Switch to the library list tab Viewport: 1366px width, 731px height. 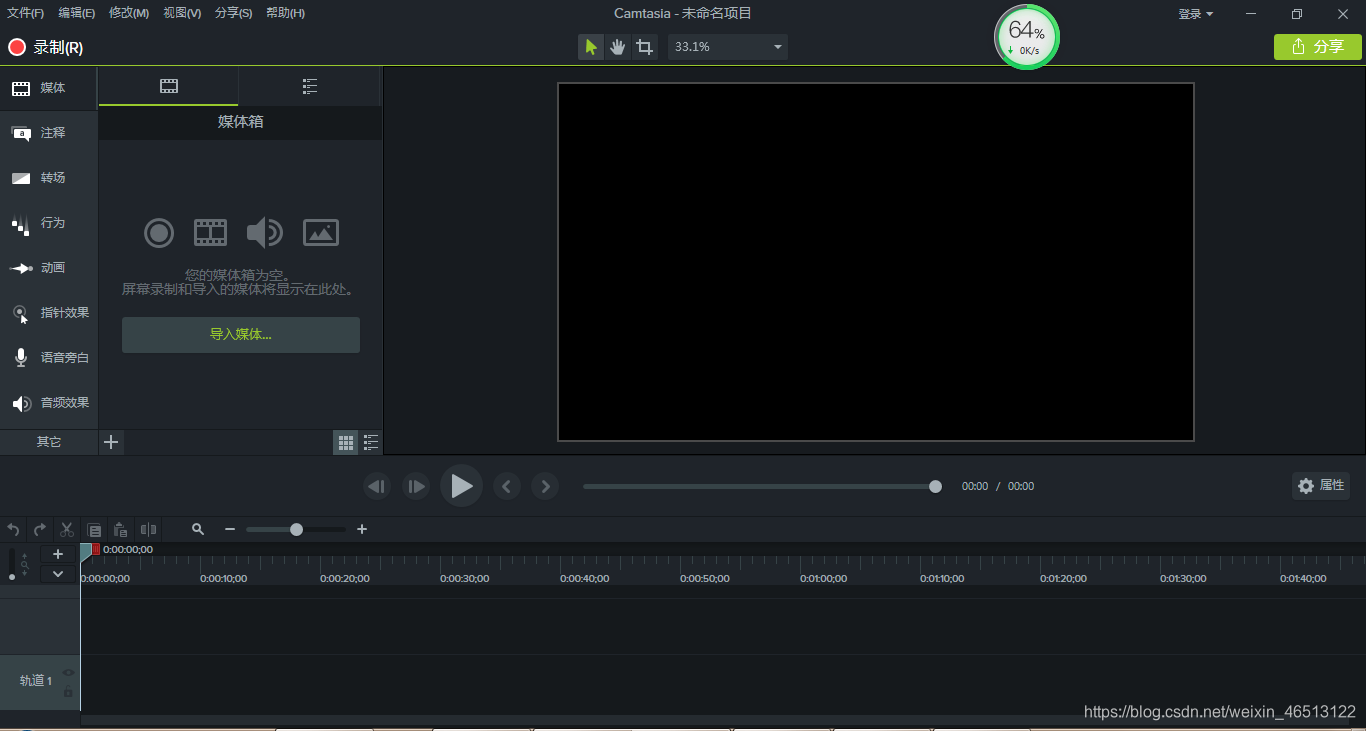click(x=310, y=87)
